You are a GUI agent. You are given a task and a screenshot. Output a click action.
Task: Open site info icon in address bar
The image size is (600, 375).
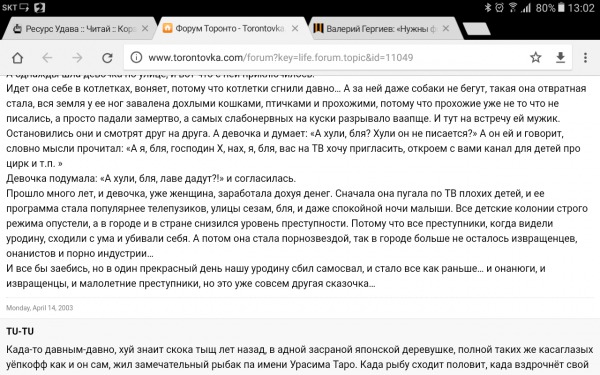(x=136, y=57)
